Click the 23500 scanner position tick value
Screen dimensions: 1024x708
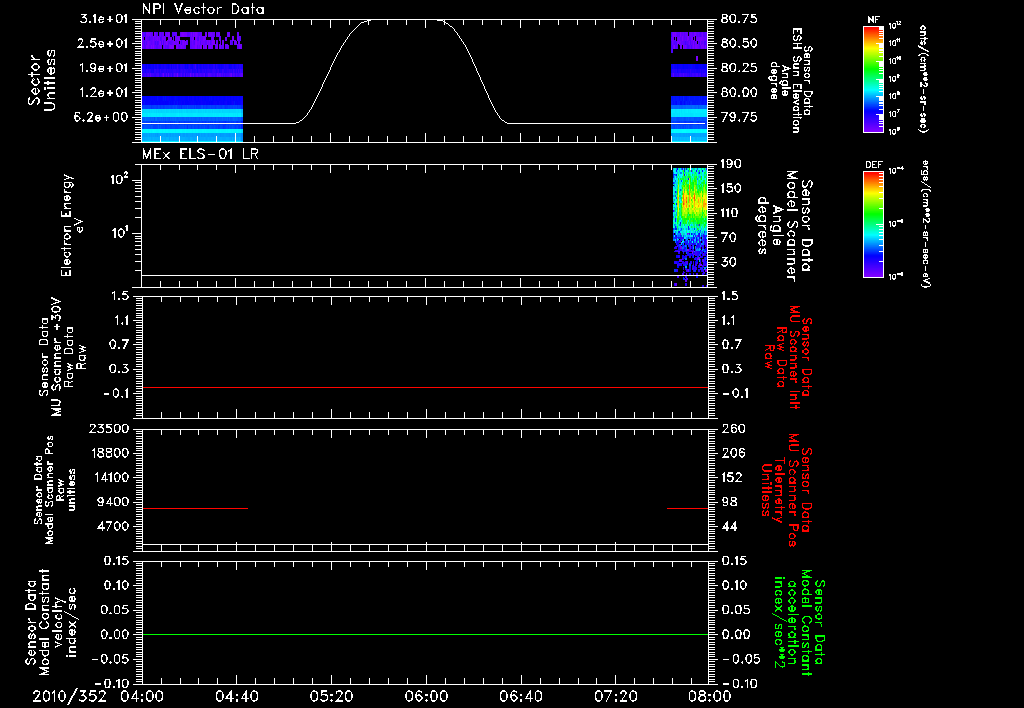[109, 428]
